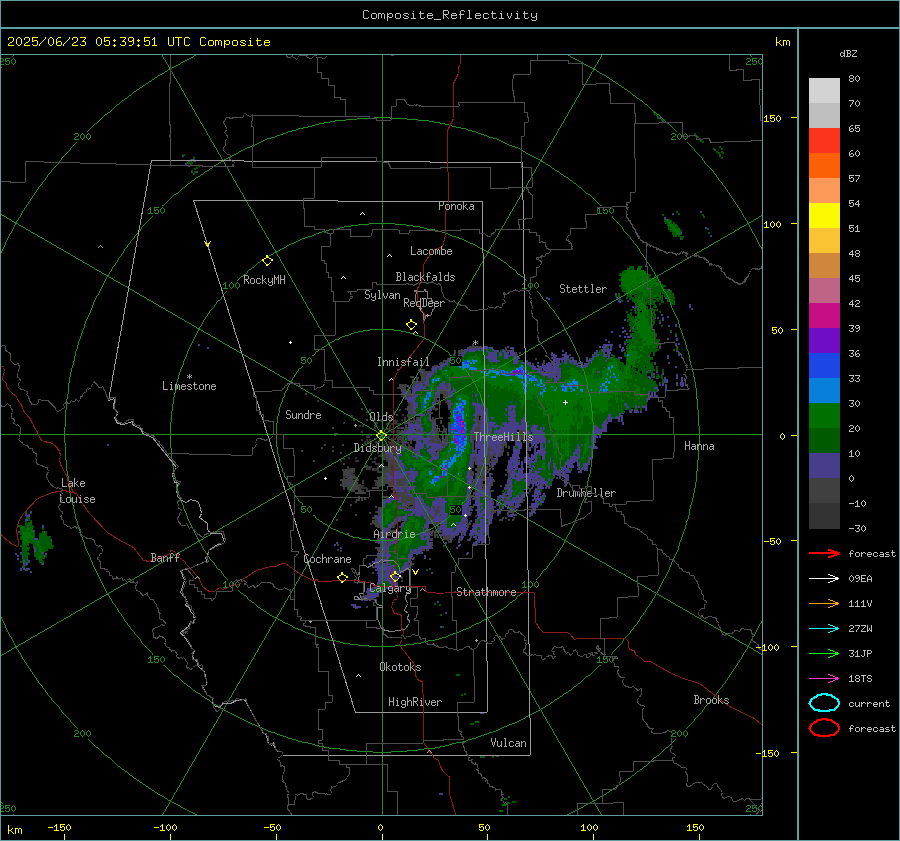Click the ThreeHills town label
Image resolution: width=900 pixels, height=841 pixels.
pos(503,437)
